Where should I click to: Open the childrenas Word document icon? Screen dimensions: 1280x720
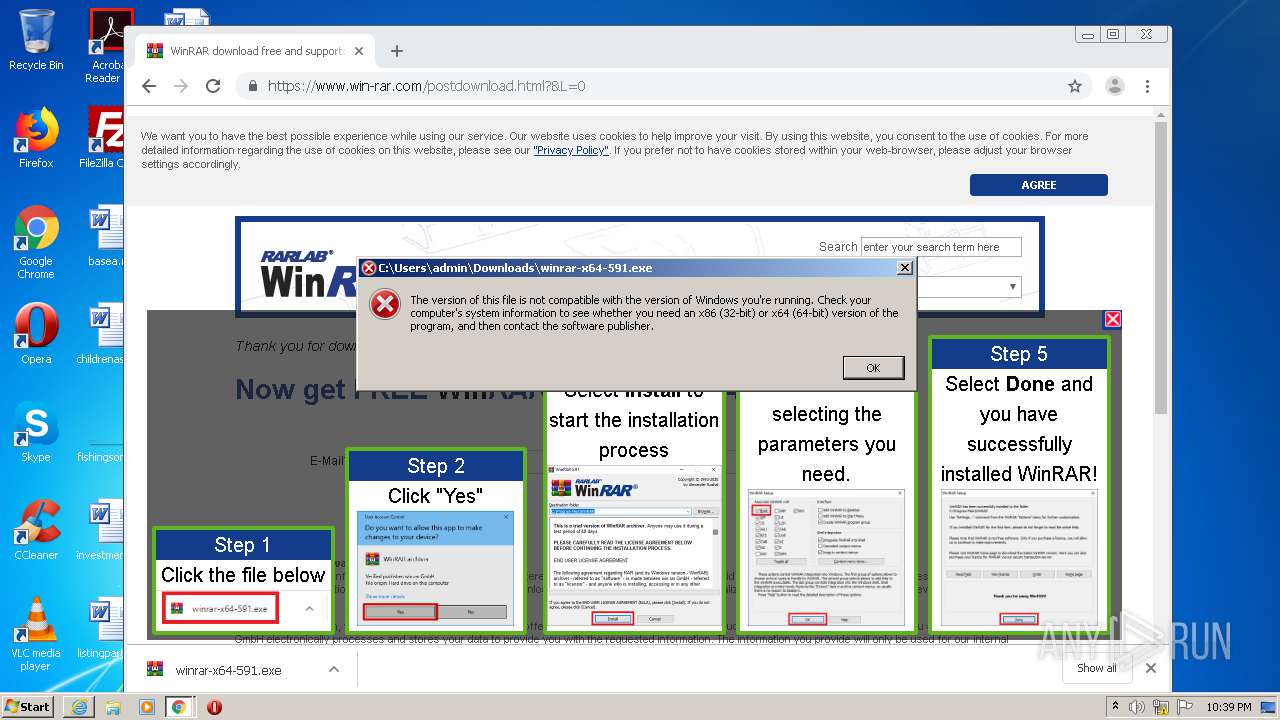pos(101,334)
